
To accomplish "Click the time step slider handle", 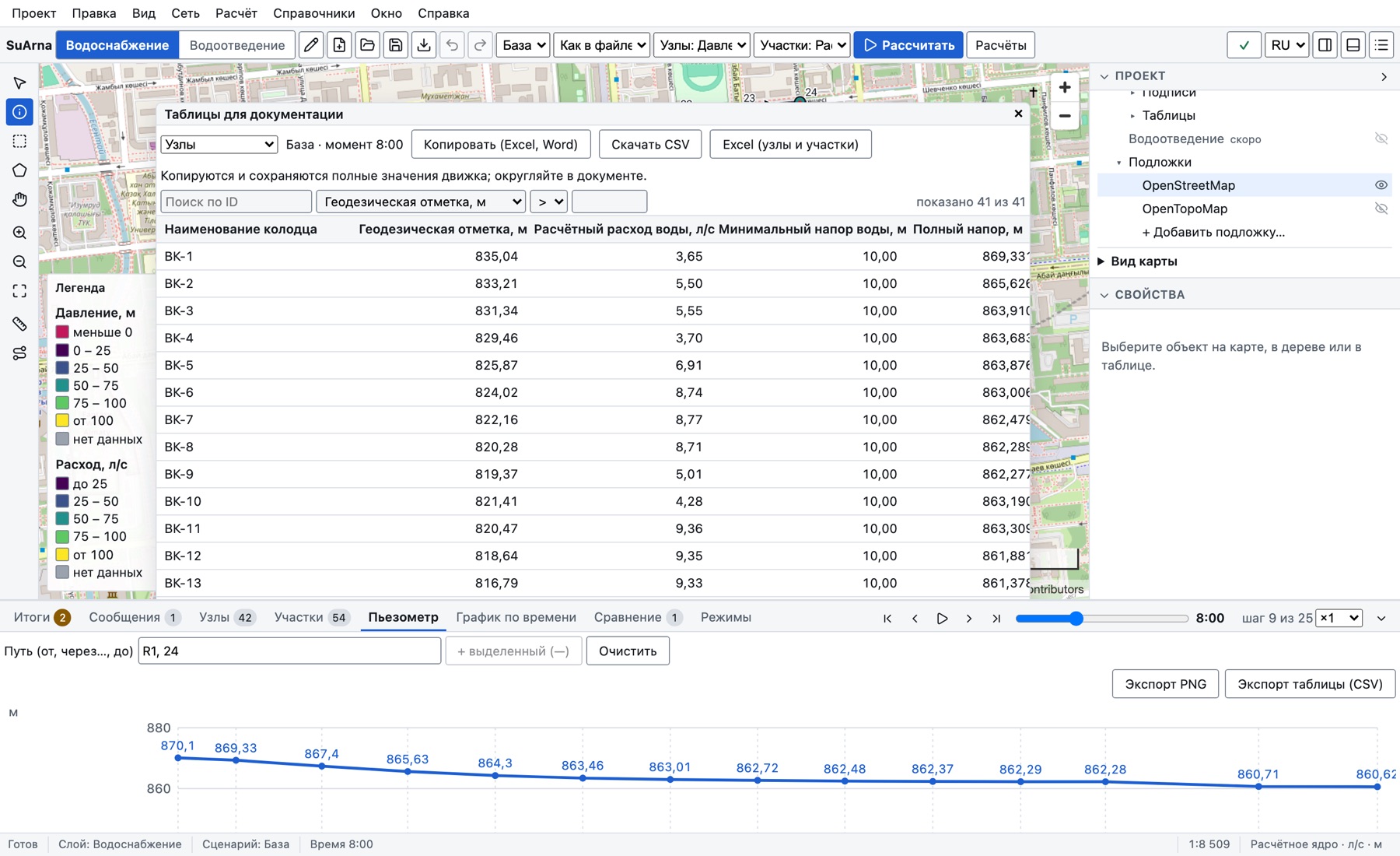I will (1076, 619).
